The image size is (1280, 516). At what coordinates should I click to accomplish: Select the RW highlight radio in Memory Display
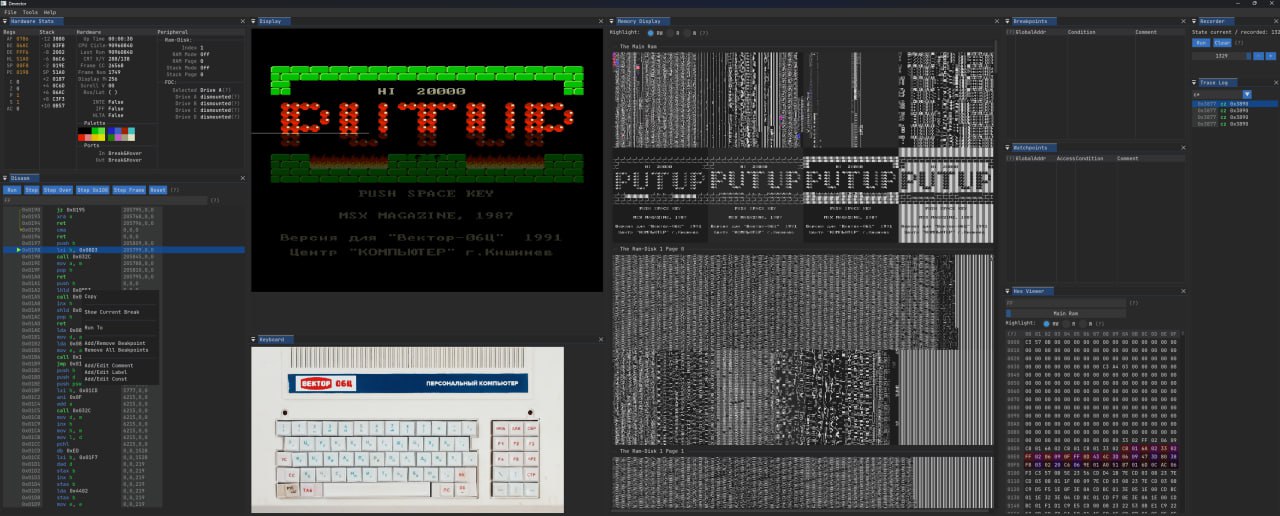point(651,33)
